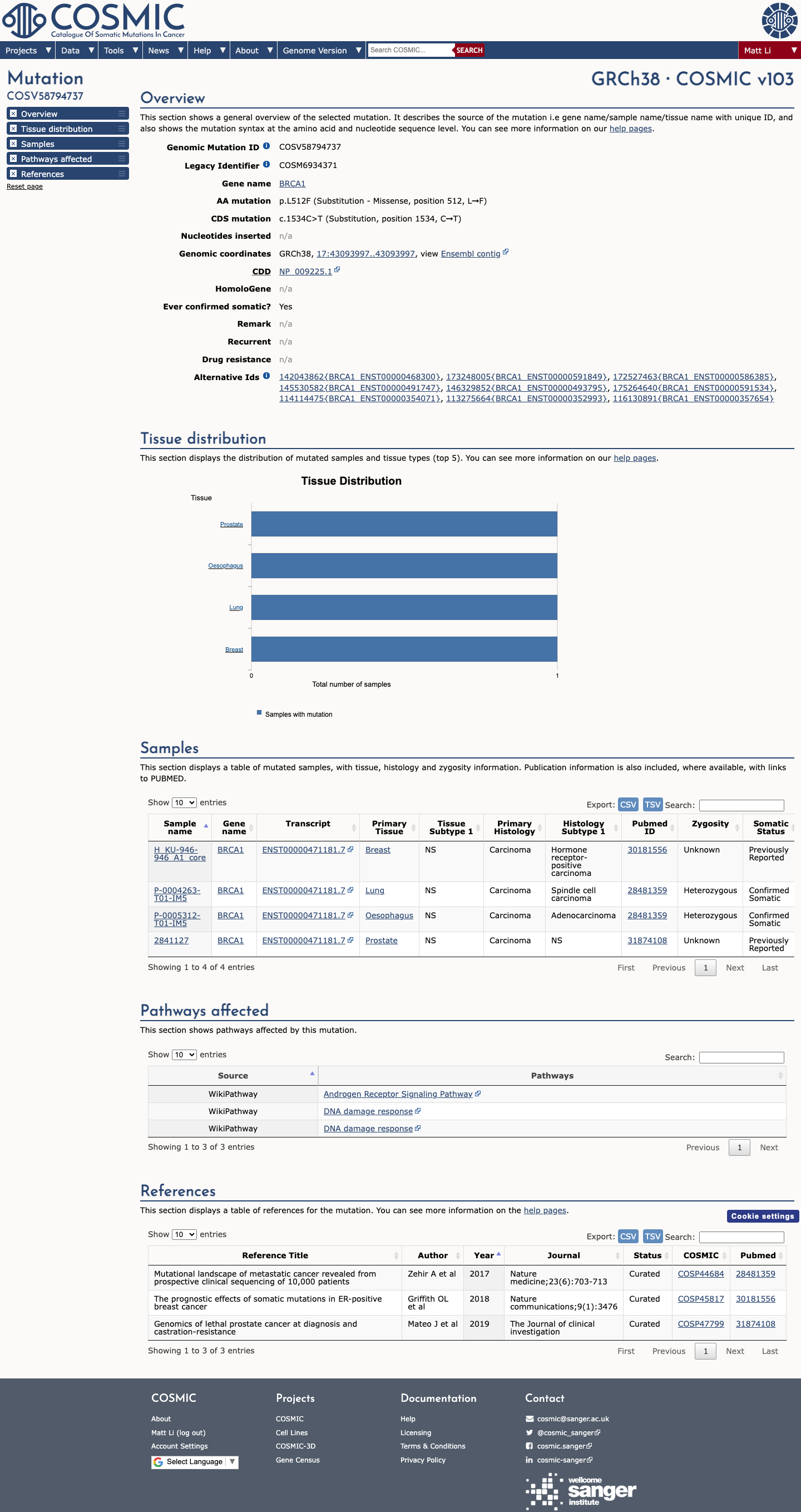Open the Pathways table Show entries dropdown
Screen dimensions: 801x1512
point(184,1055)
